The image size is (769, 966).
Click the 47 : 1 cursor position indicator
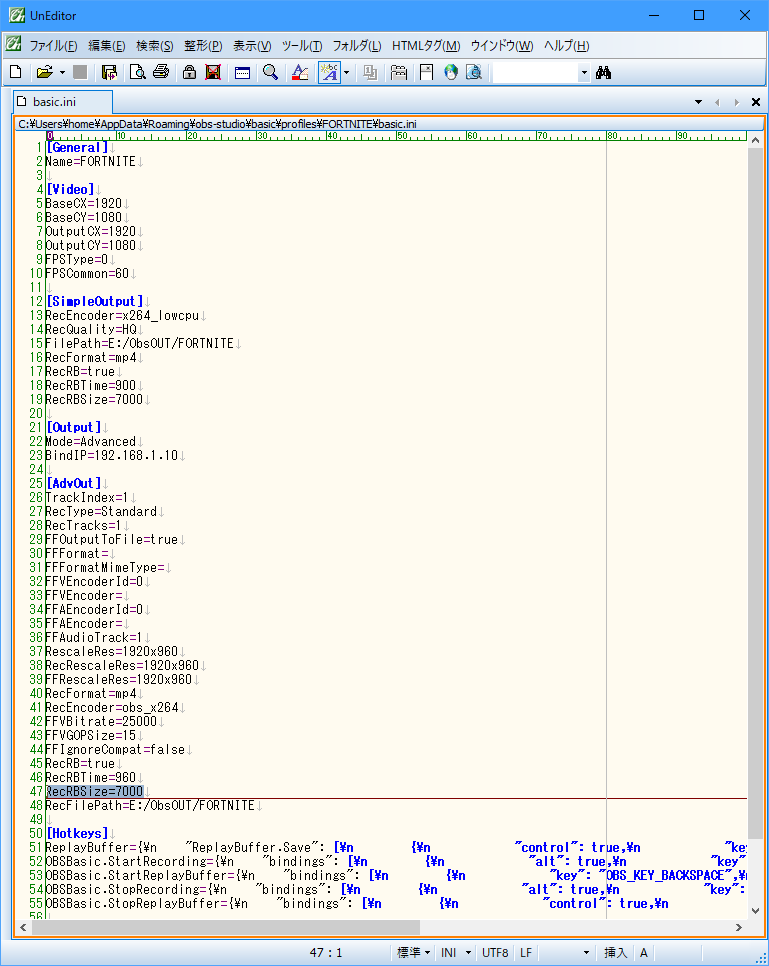tap(325, 952)
